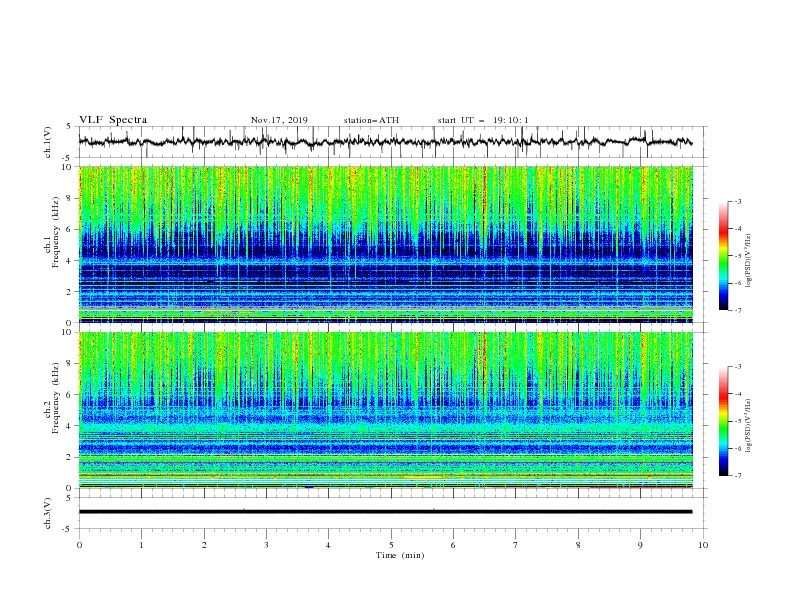Click "-5" on the ch.2 colorbar
The image size is (792, 612).
tap(737, 421)
